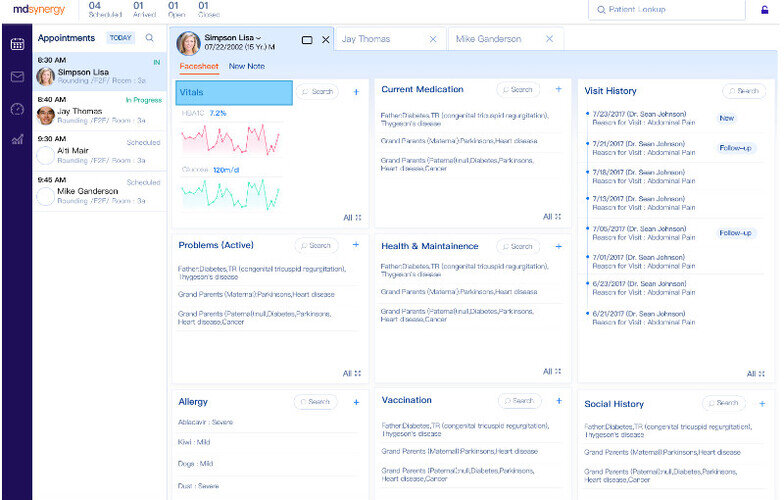Switch to the New Note tab
The width and height of the screenshot is (784, 500).
246,66
